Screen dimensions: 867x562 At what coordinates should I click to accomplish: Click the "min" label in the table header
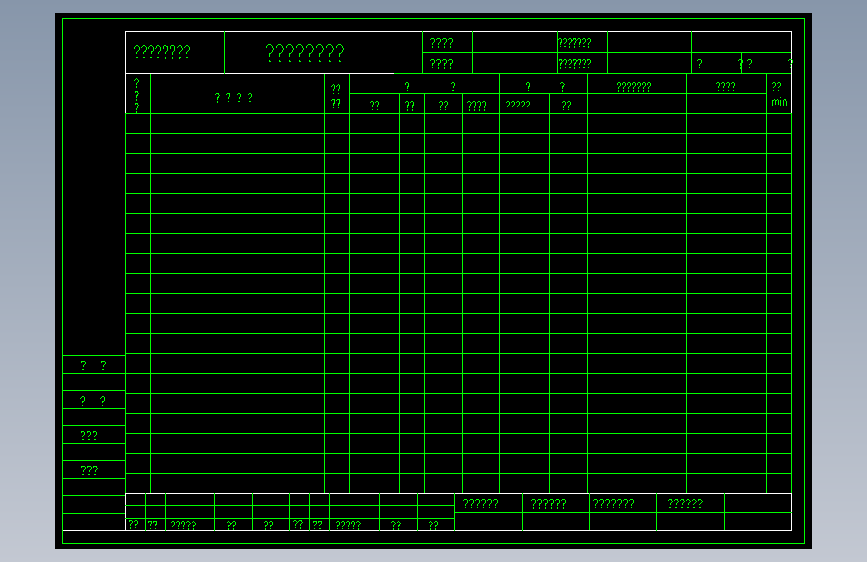pyautogui.click(x=779, y=102)
